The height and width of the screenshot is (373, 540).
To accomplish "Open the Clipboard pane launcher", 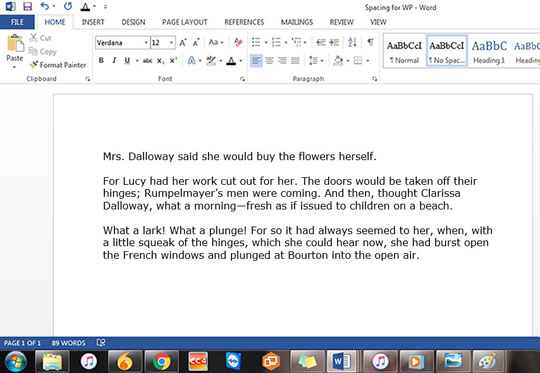I will point(88,79).
